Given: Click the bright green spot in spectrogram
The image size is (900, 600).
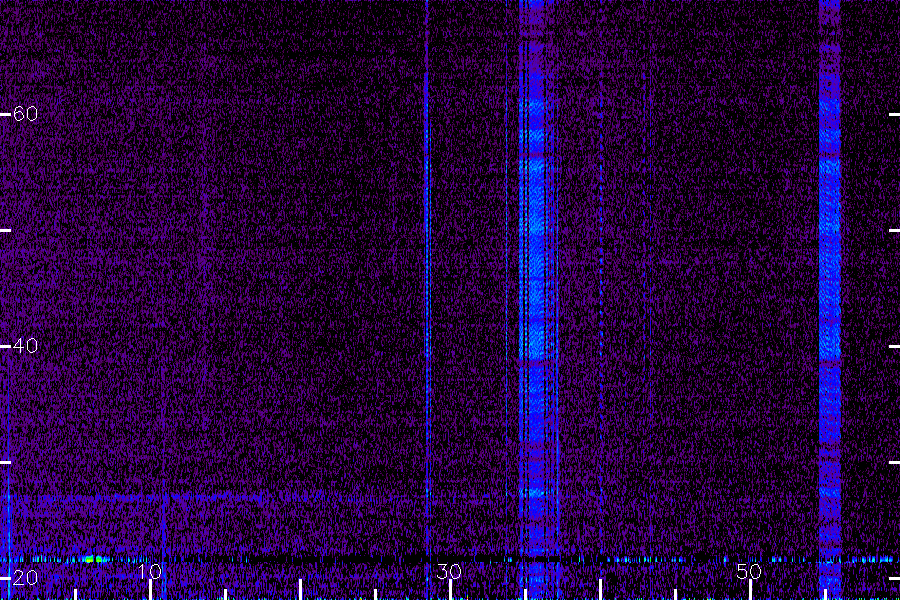Looking at the screenshot, I should [x=94, y=559].
